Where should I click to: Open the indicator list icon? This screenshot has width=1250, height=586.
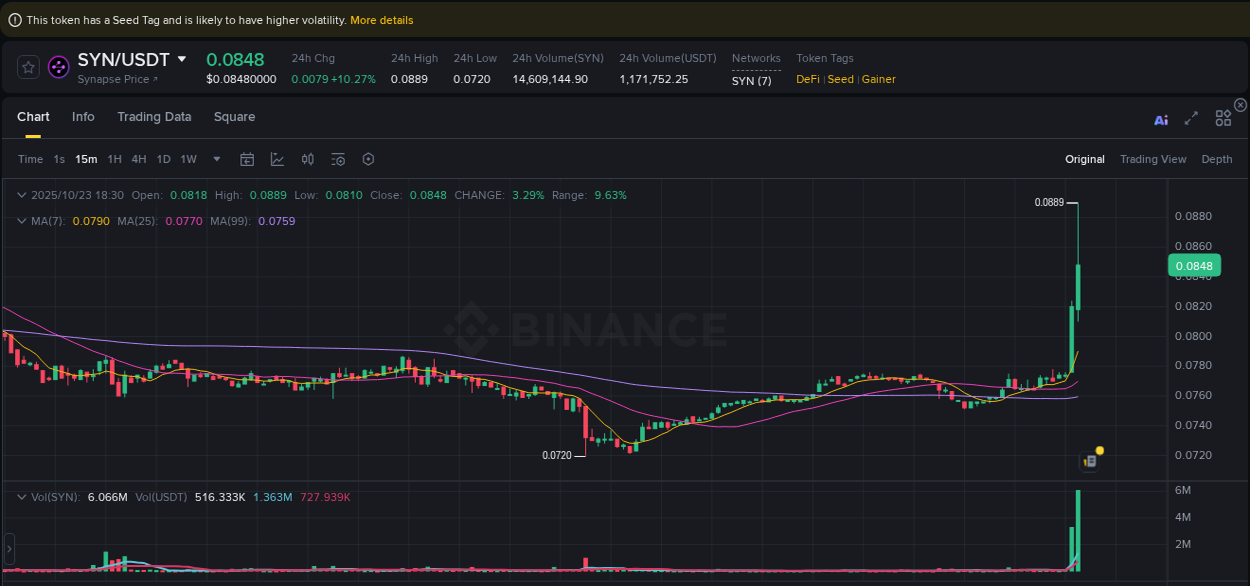tap(337, 159)
